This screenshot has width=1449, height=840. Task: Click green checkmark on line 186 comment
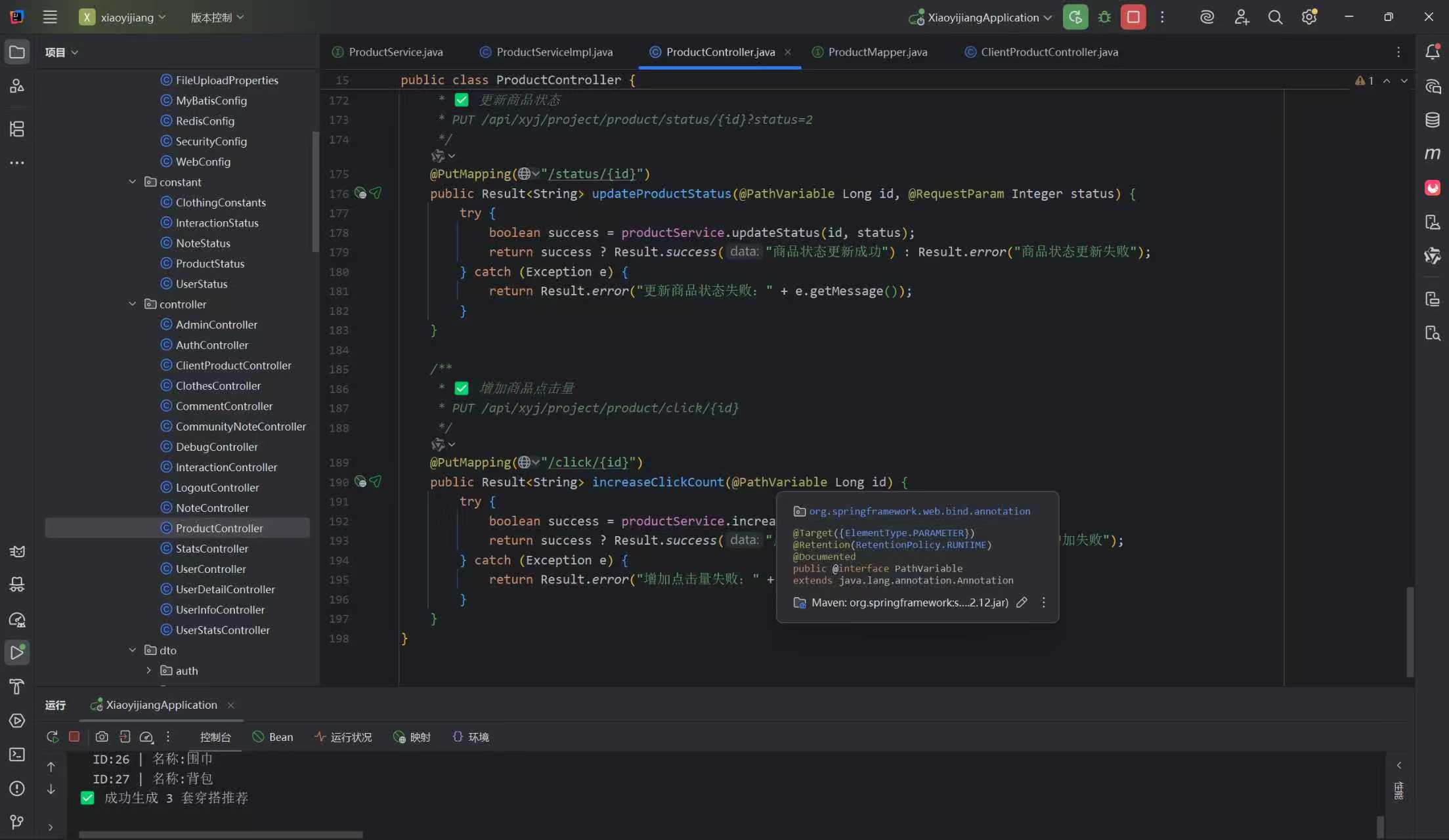pos(462,388)
